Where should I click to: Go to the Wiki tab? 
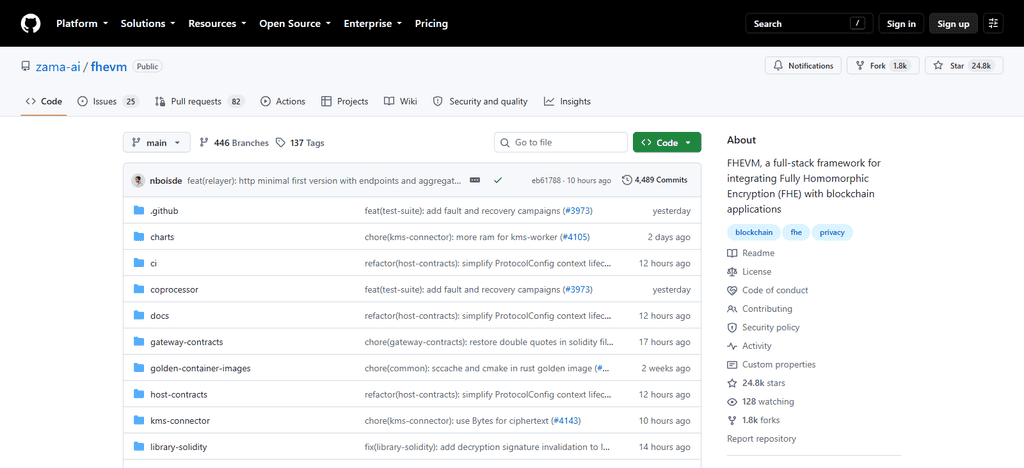point(400,101)
